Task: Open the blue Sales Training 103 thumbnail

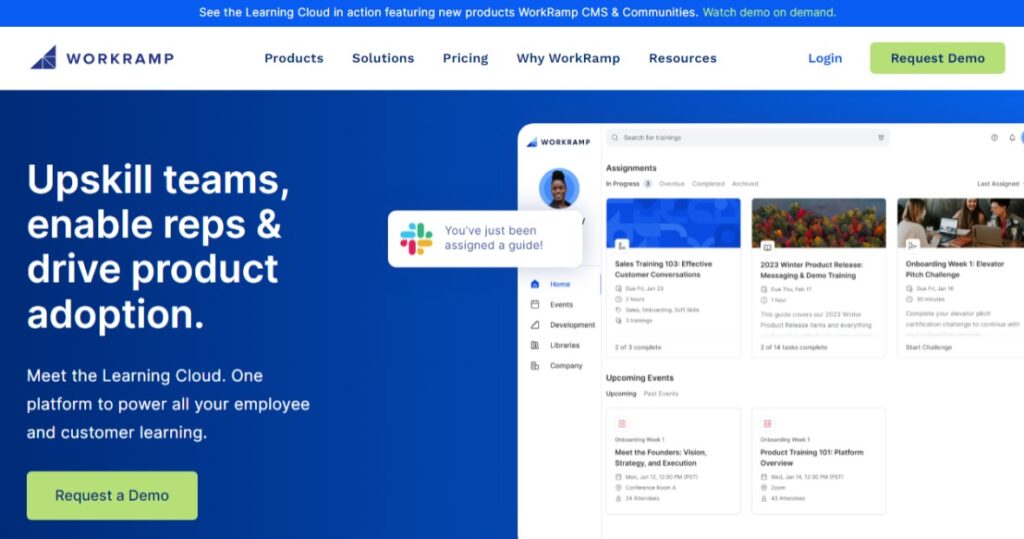Action: [x=673, y=223]
